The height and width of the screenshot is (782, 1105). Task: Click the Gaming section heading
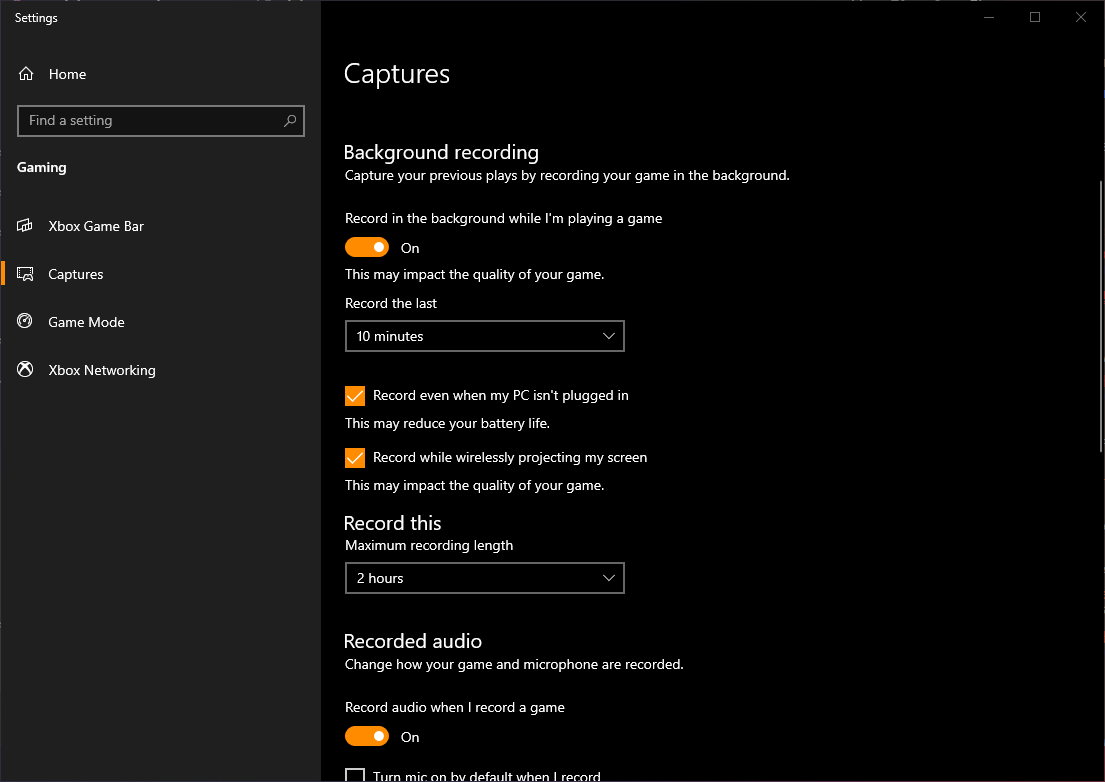point(42,167)
